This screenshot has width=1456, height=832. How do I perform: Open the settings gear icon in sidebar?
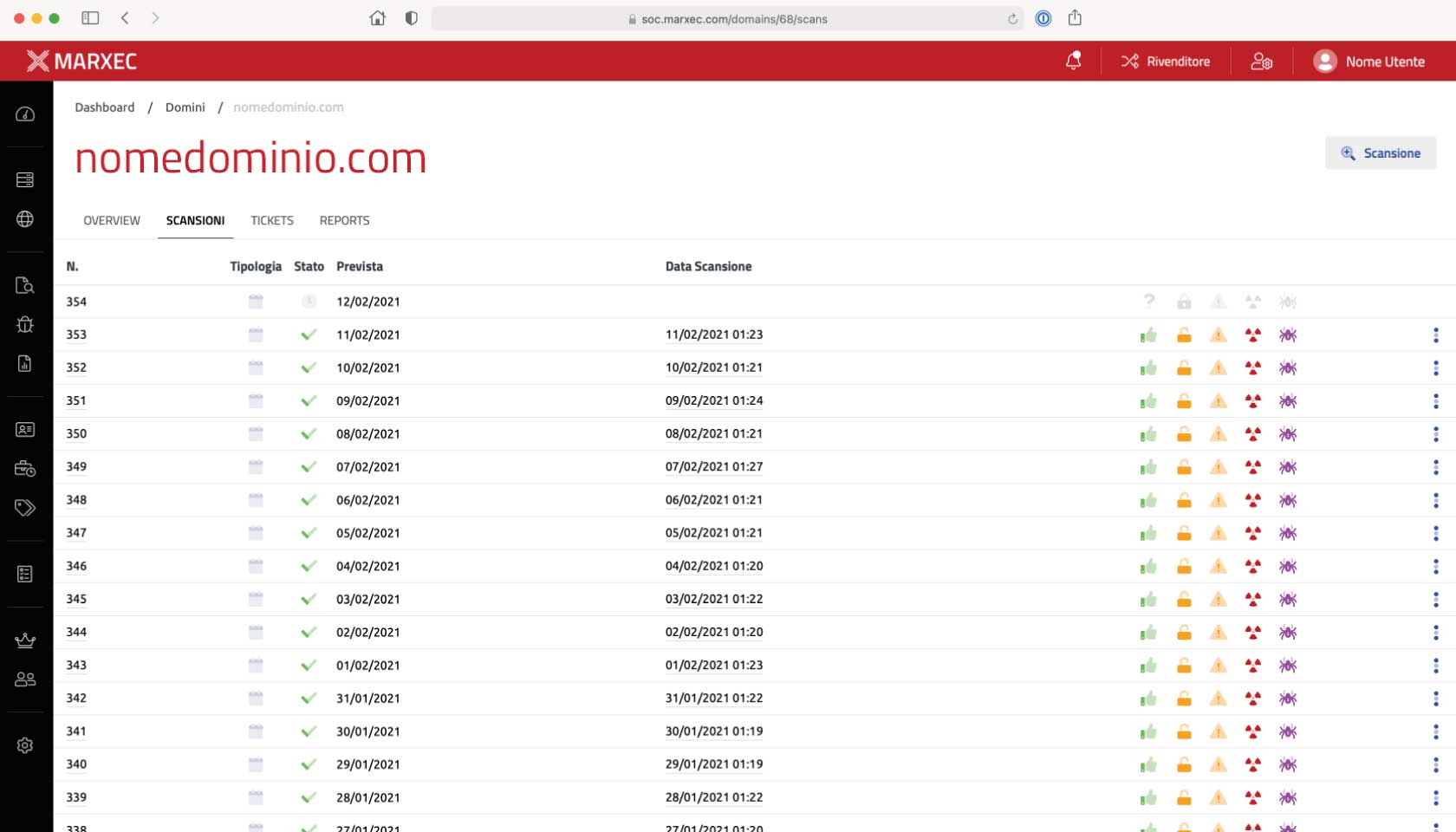(x=25, y=745)
